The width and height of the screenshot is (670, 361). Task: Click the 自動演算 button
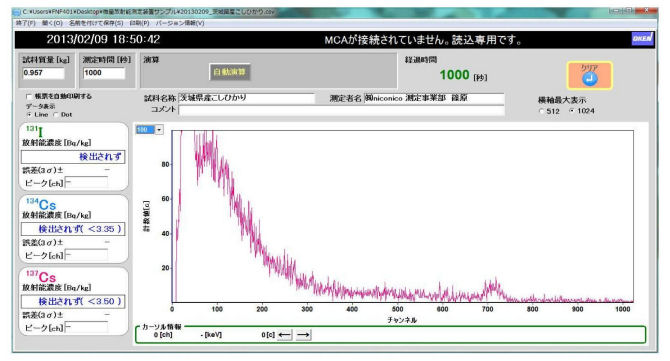point(230,72)
